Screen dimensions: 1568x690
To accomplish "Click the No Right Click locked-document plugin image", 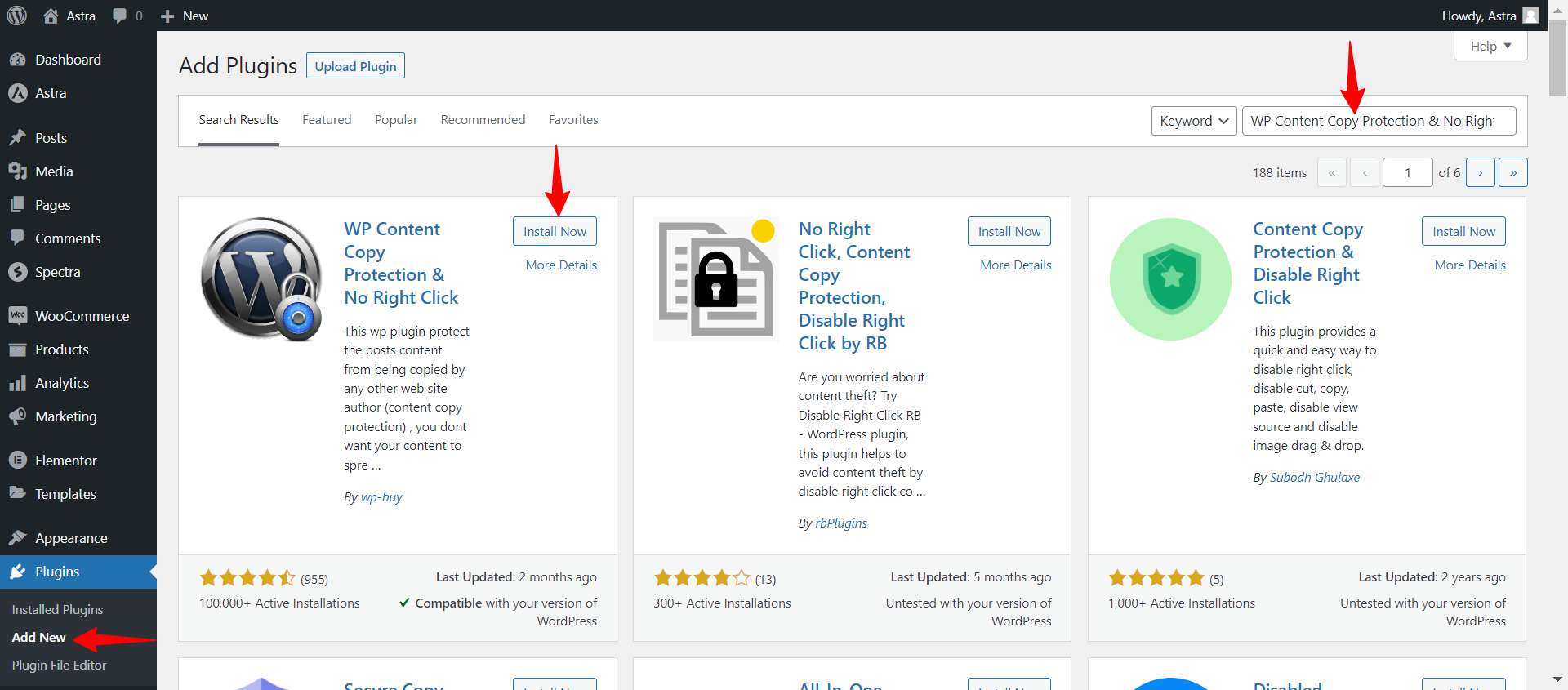I will pos(716,278).
